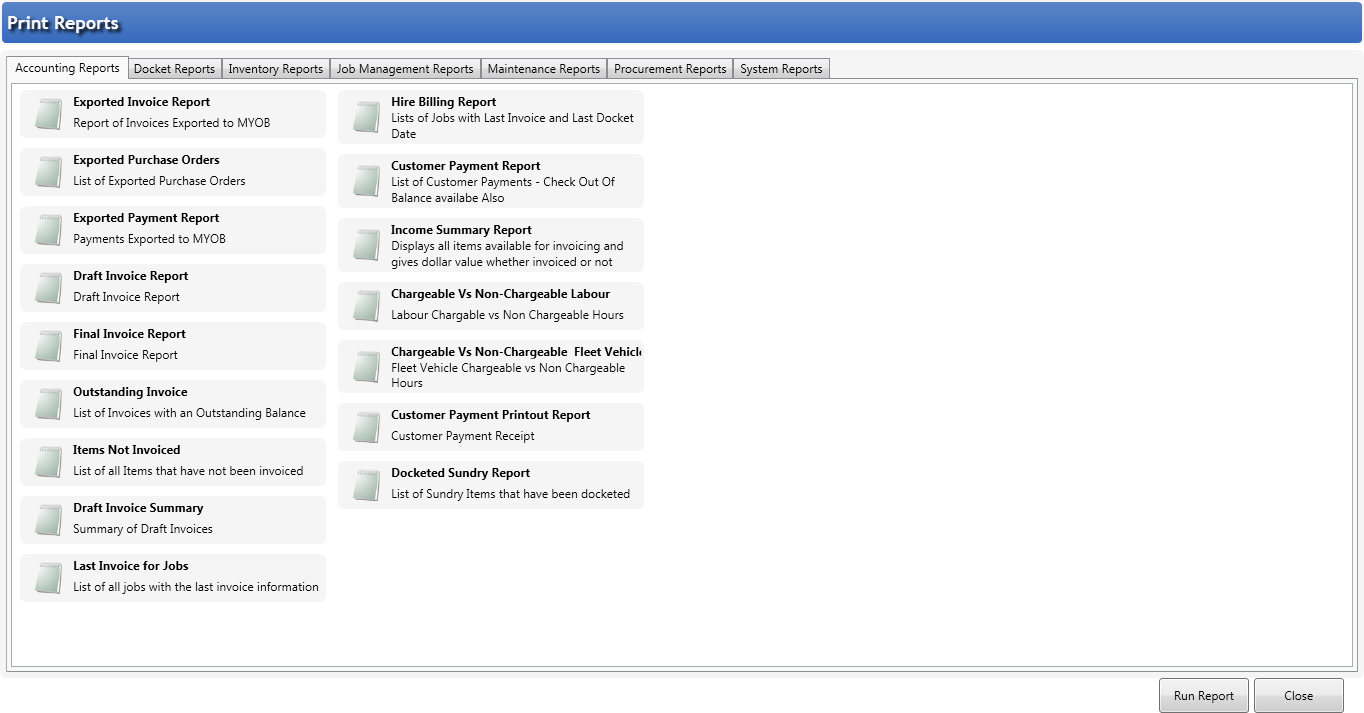Click 'List of Invoices with an Outstanding Balance'

click(x=190, y=413)
